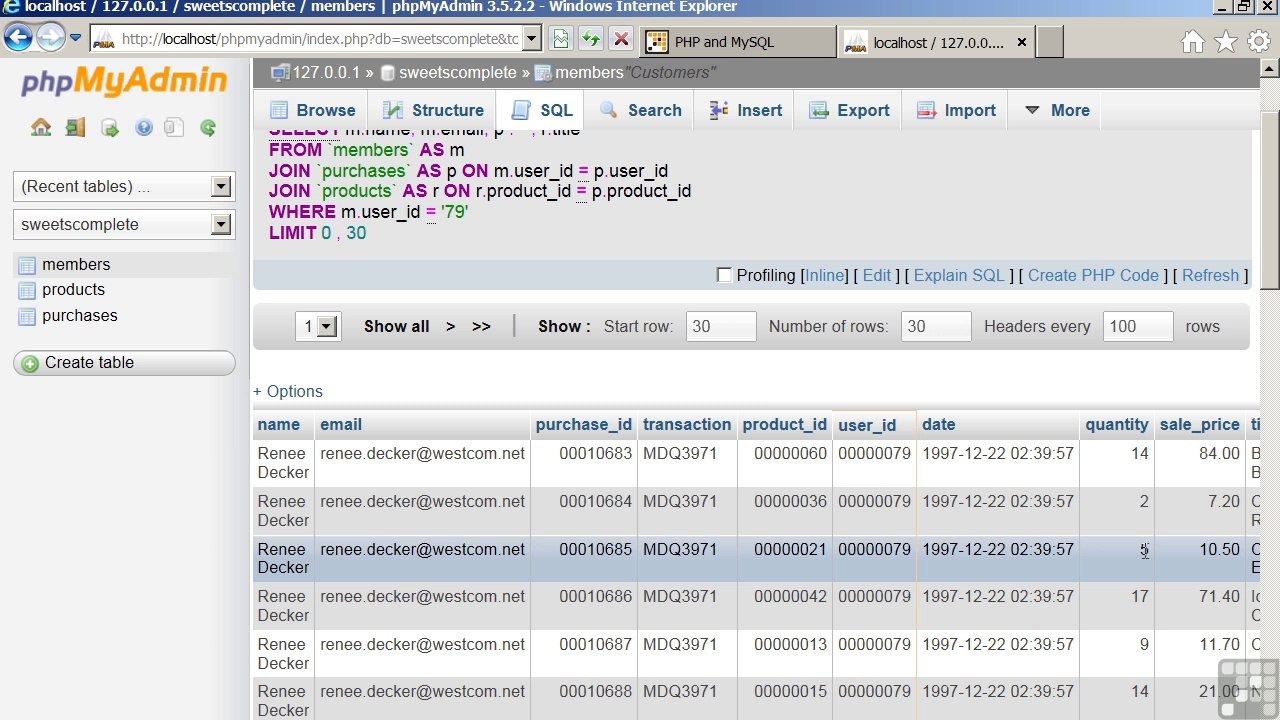Click the Edit query link
The width and height of the screenshot is (1280, 720).
pyautogui.click(x=877, y=275)
